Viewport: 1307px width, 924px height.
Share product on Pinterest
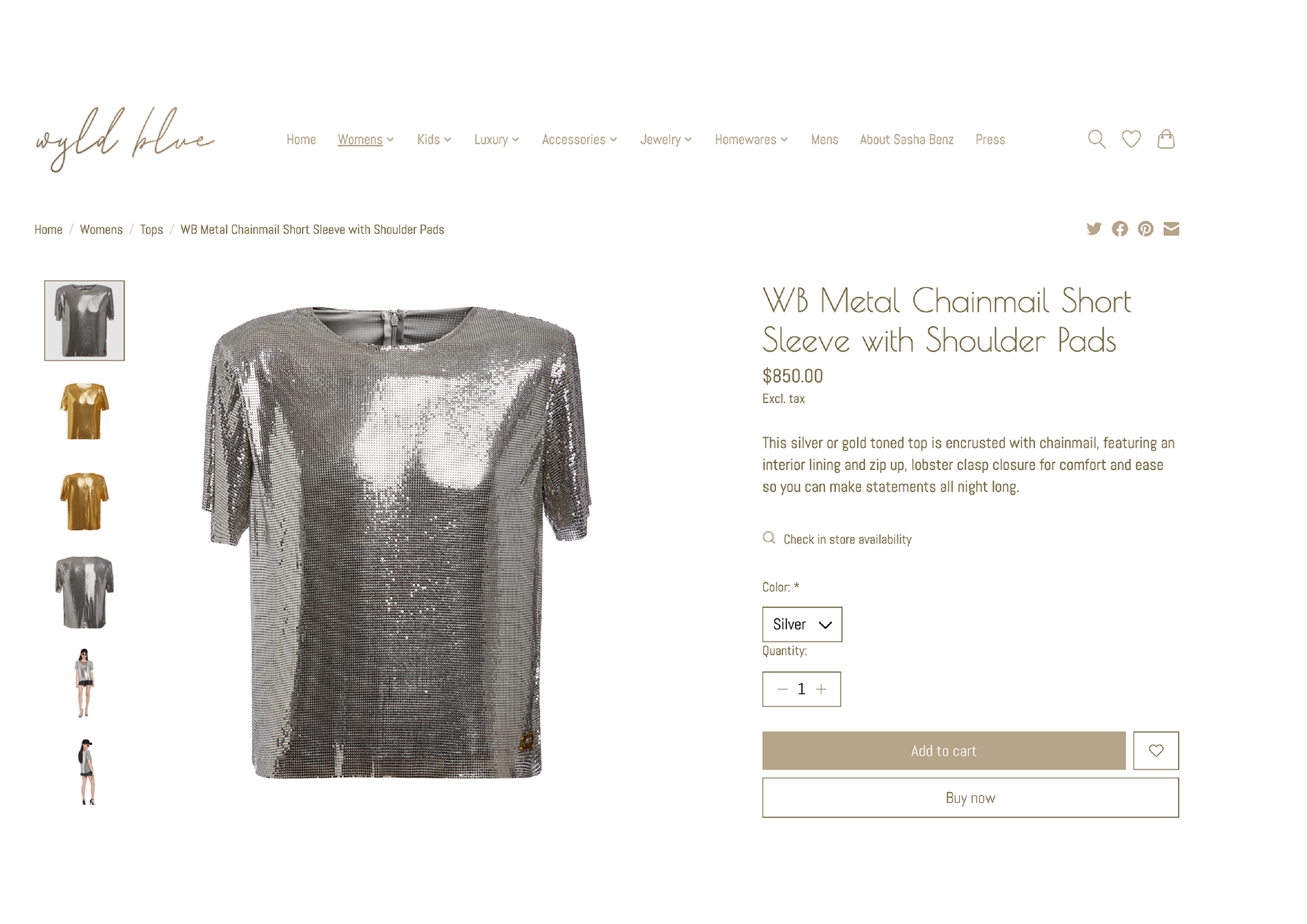pos(1146,229)
